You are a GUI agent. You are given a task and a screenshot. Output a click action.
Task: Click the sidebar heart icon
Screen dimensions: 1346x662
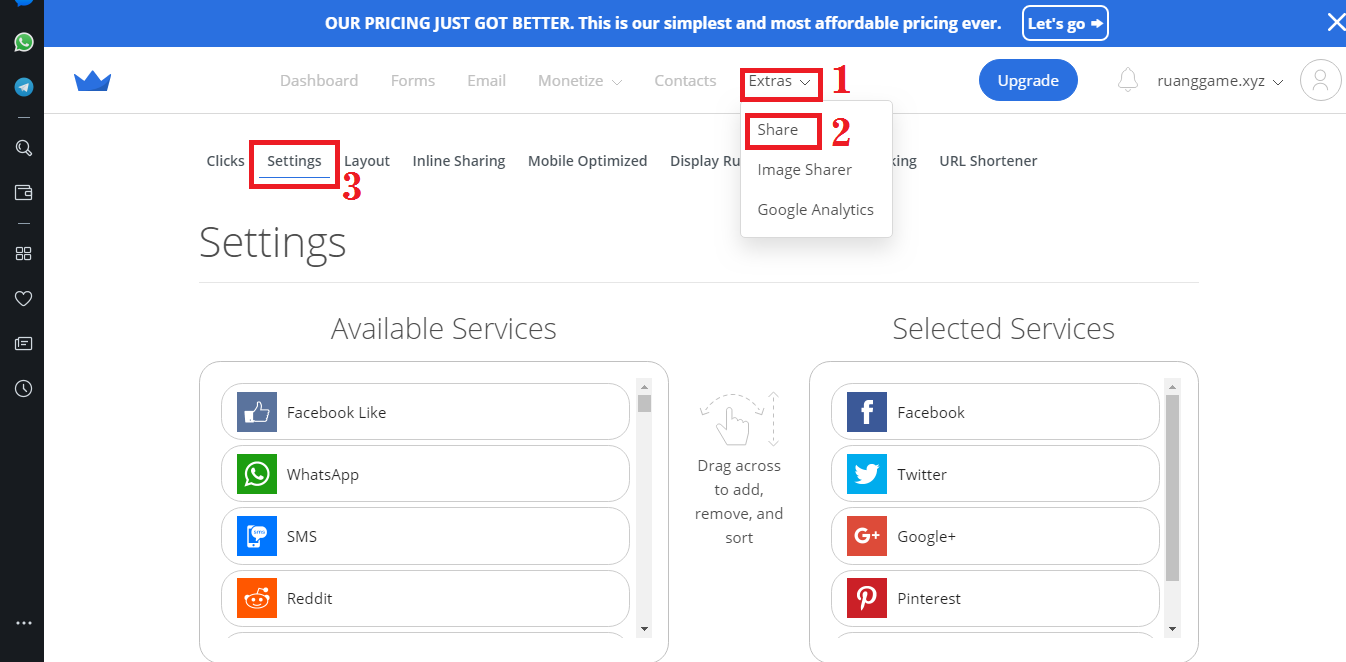(x=23, y=298)
